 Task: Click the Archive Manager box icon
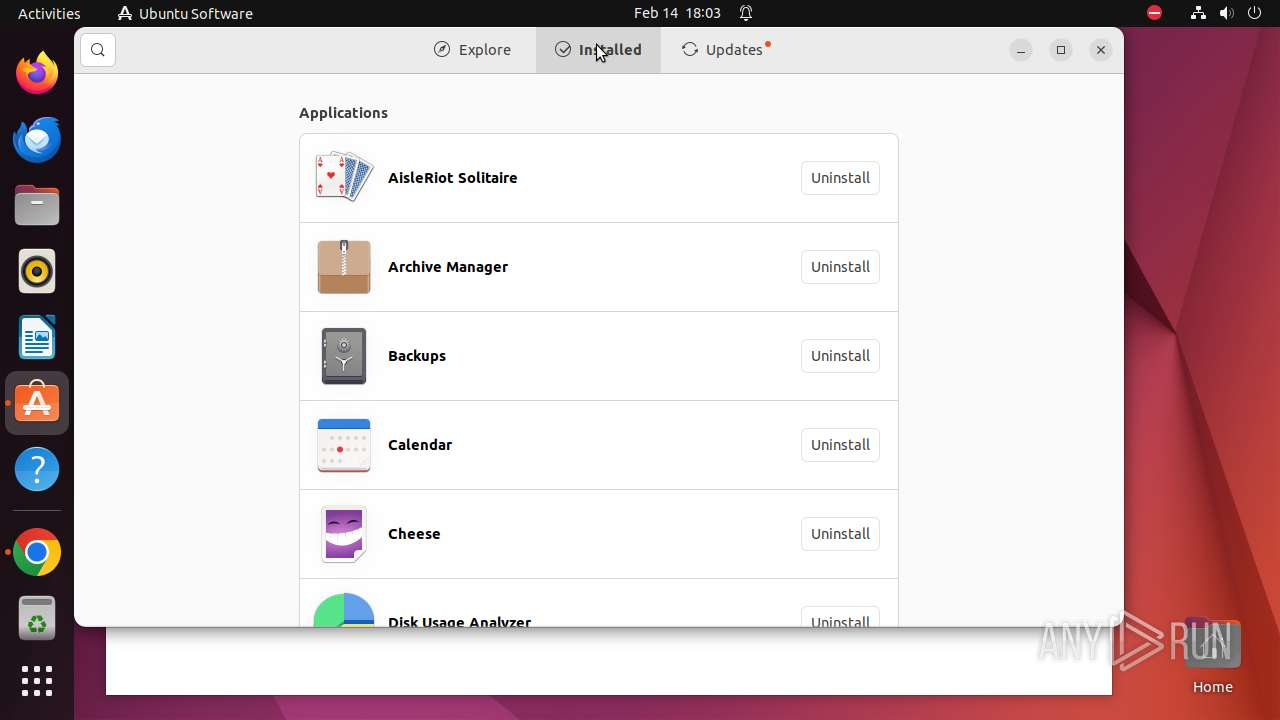click(x=344, y=267)
